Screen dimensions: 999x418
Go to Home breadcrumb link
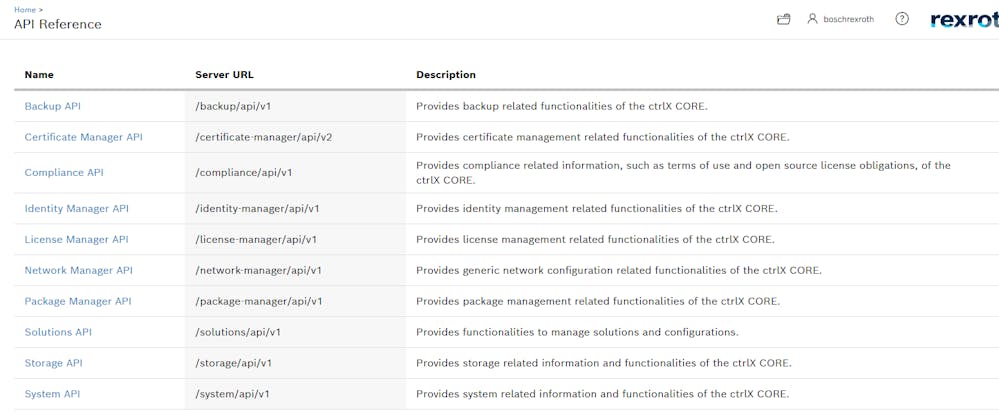click(25, 9)
